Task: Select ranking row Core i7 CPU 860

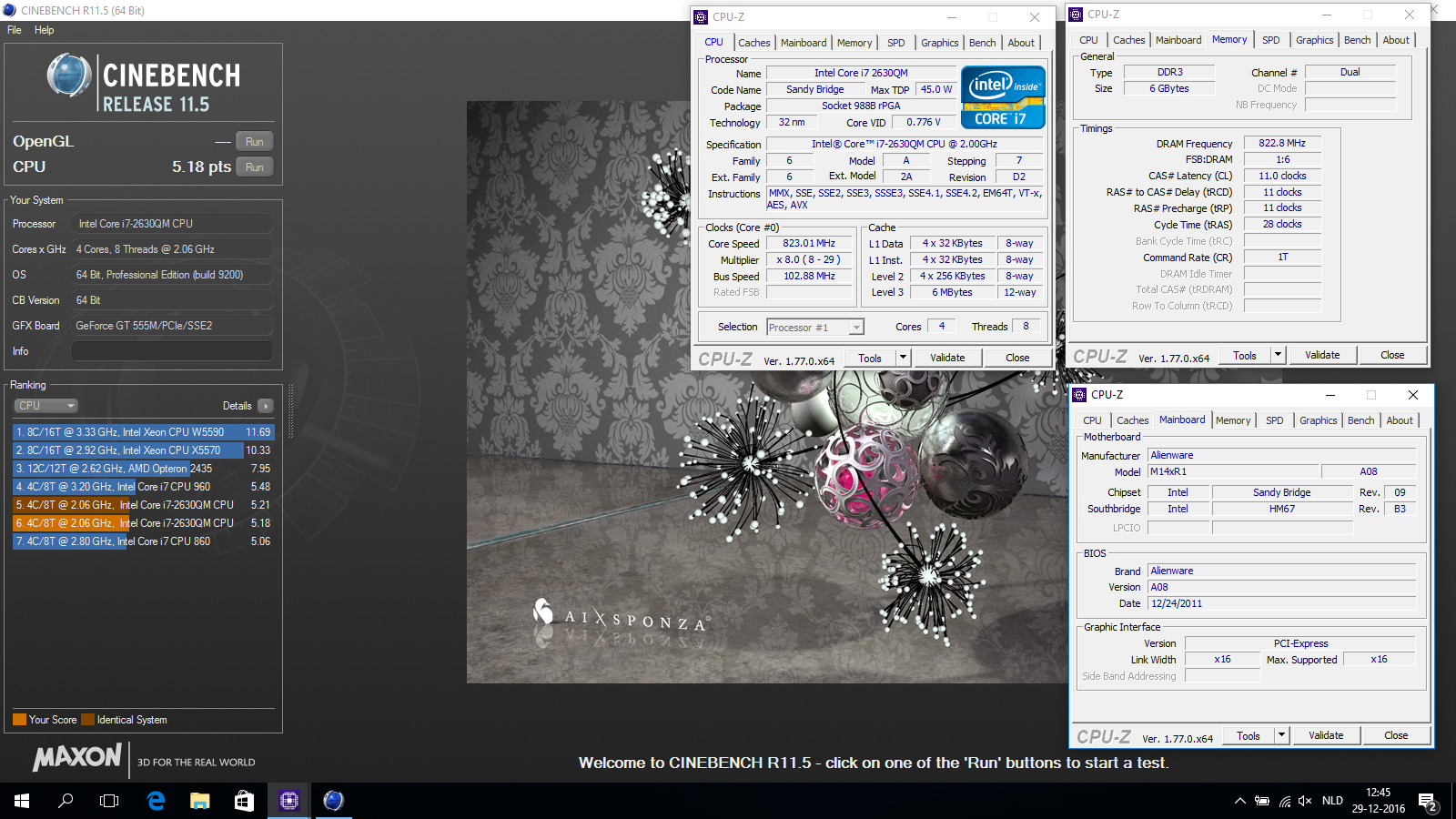Action: click(143, 541)
